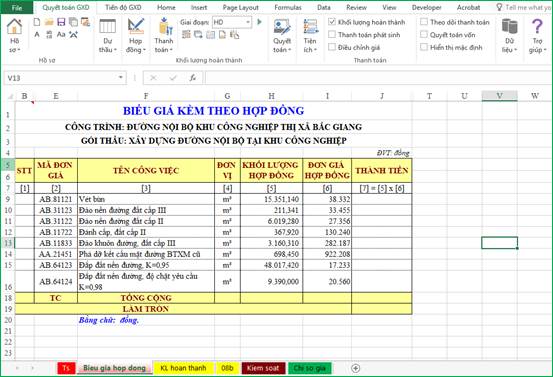Switch to the Page Layout ribbon tab
This screenshot has height=377, width=553.
click(x=241, y=7)
